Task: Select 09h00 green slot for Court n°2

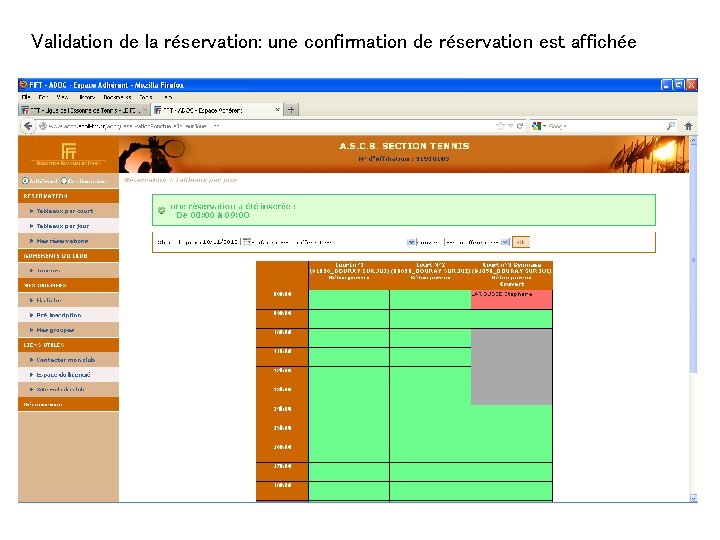Action: click(430, 319)
